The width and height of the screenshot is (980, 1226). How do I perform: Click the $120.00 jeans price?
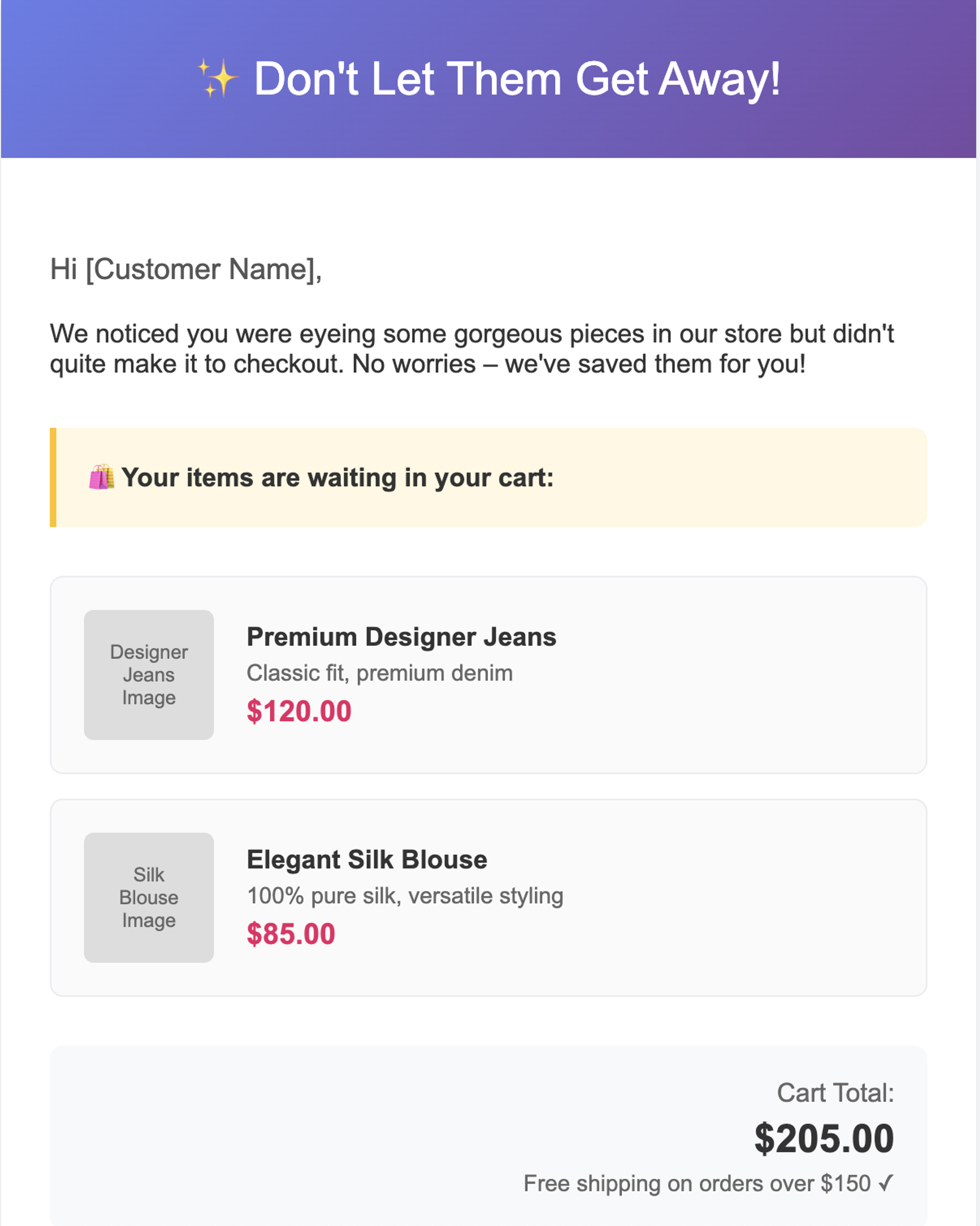(x=299, y=711)
